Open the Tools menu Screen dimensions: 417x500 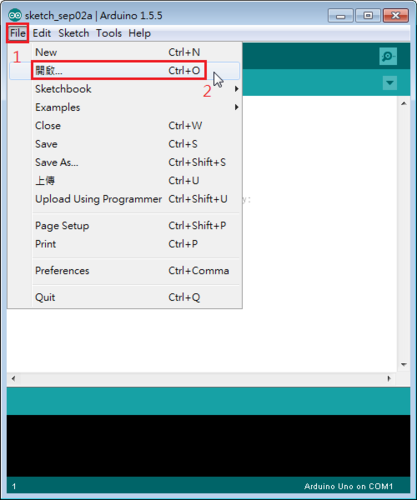point(109,33)
